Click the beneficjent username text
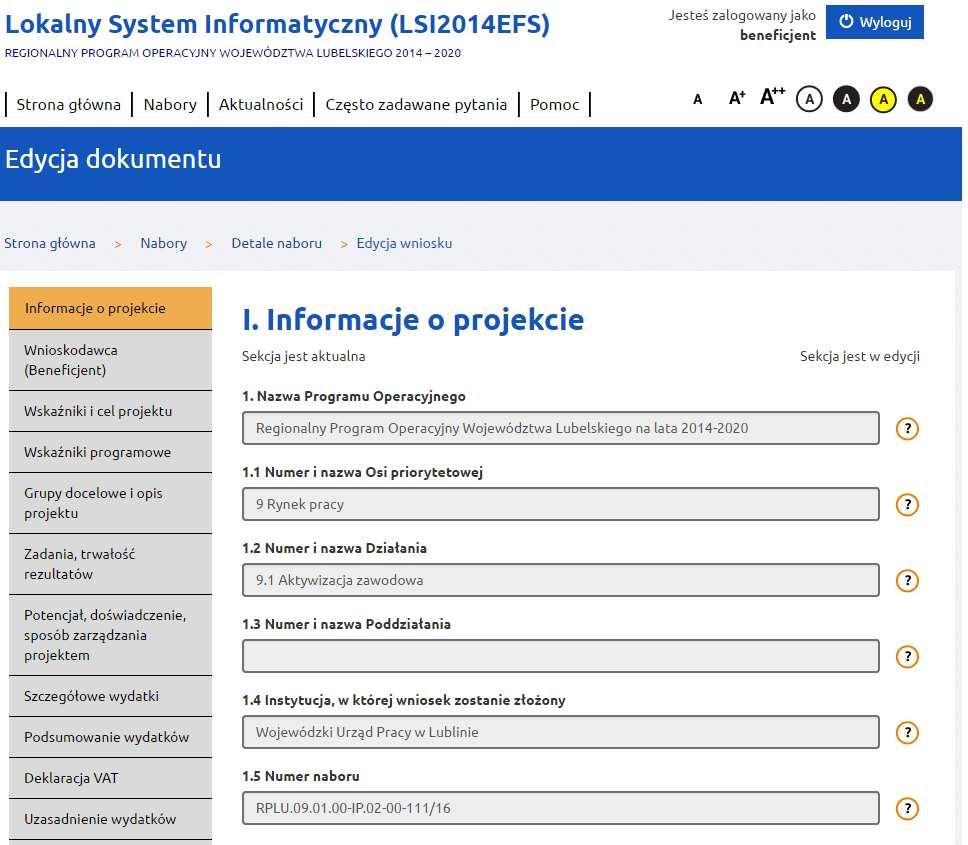This screenshot has width=968, height=845. (x=778, y=35)
